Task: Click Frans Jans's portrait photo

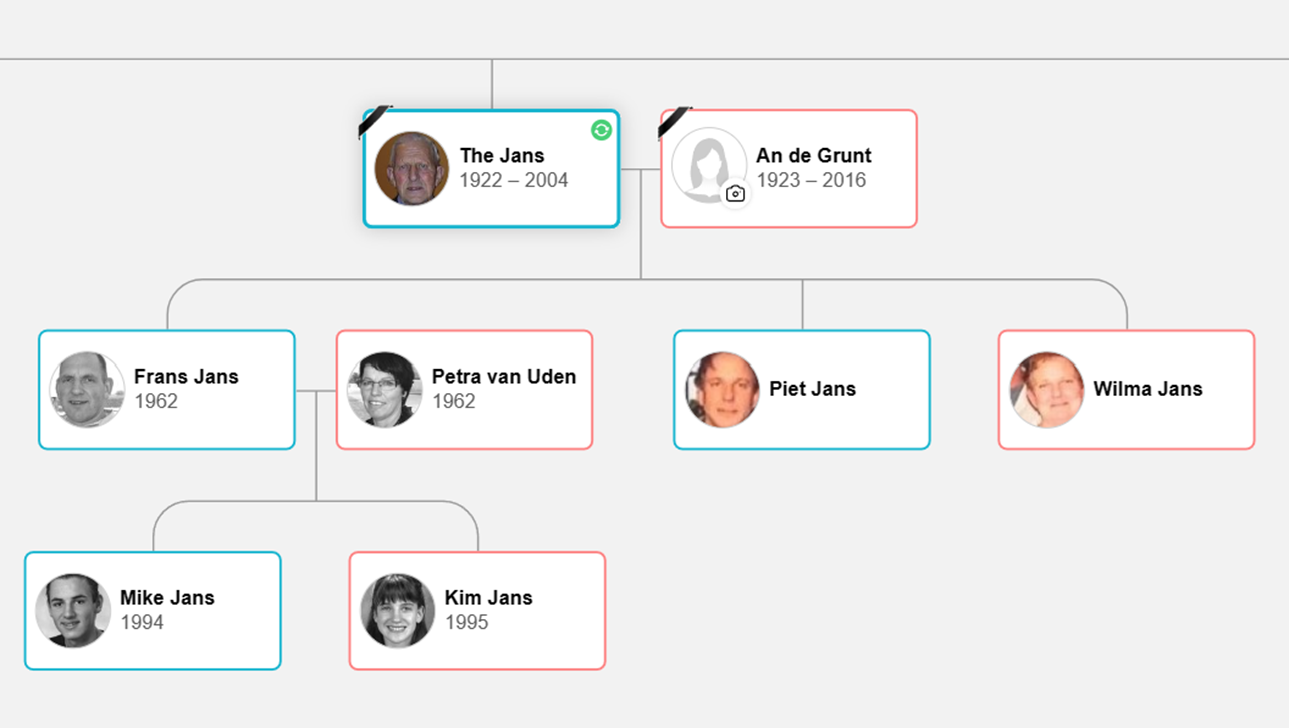Action: point(87,389)
